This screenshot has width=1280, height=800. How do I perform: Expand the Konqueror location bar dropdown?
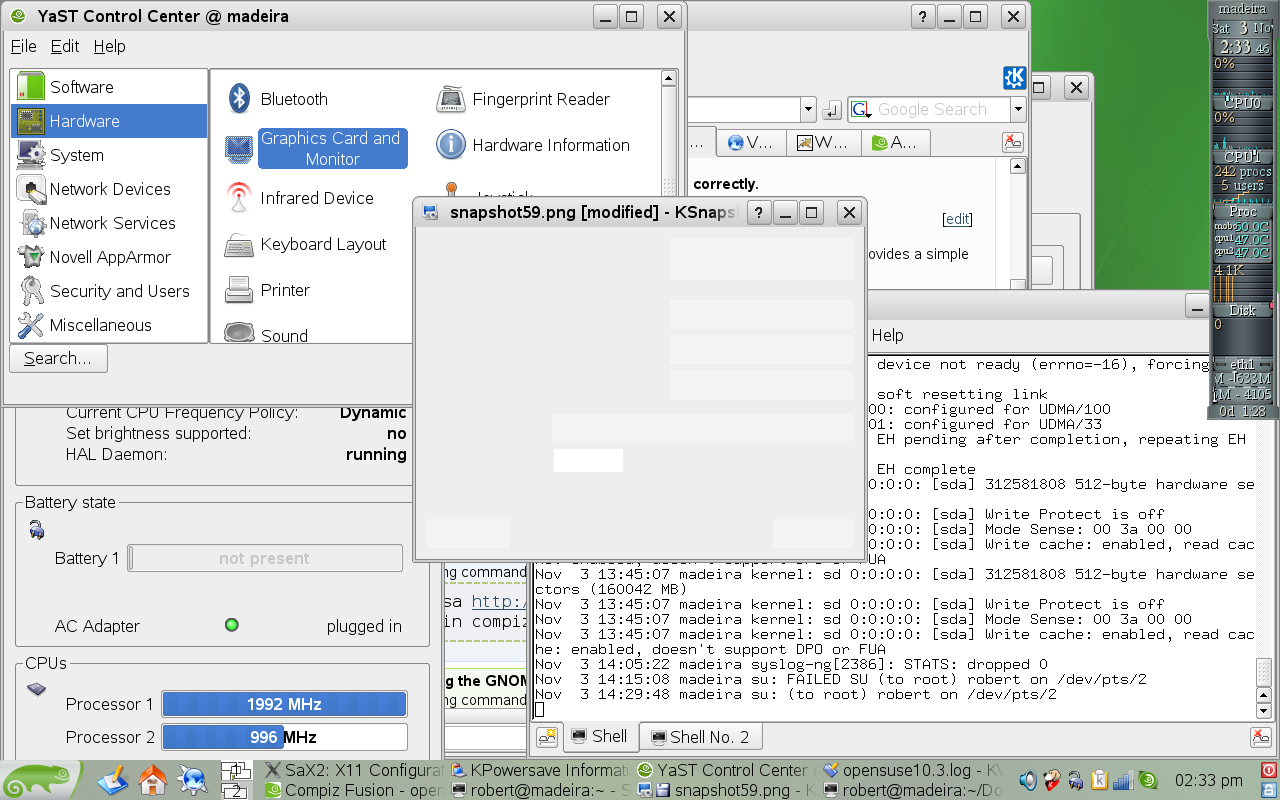pos(808,109)
